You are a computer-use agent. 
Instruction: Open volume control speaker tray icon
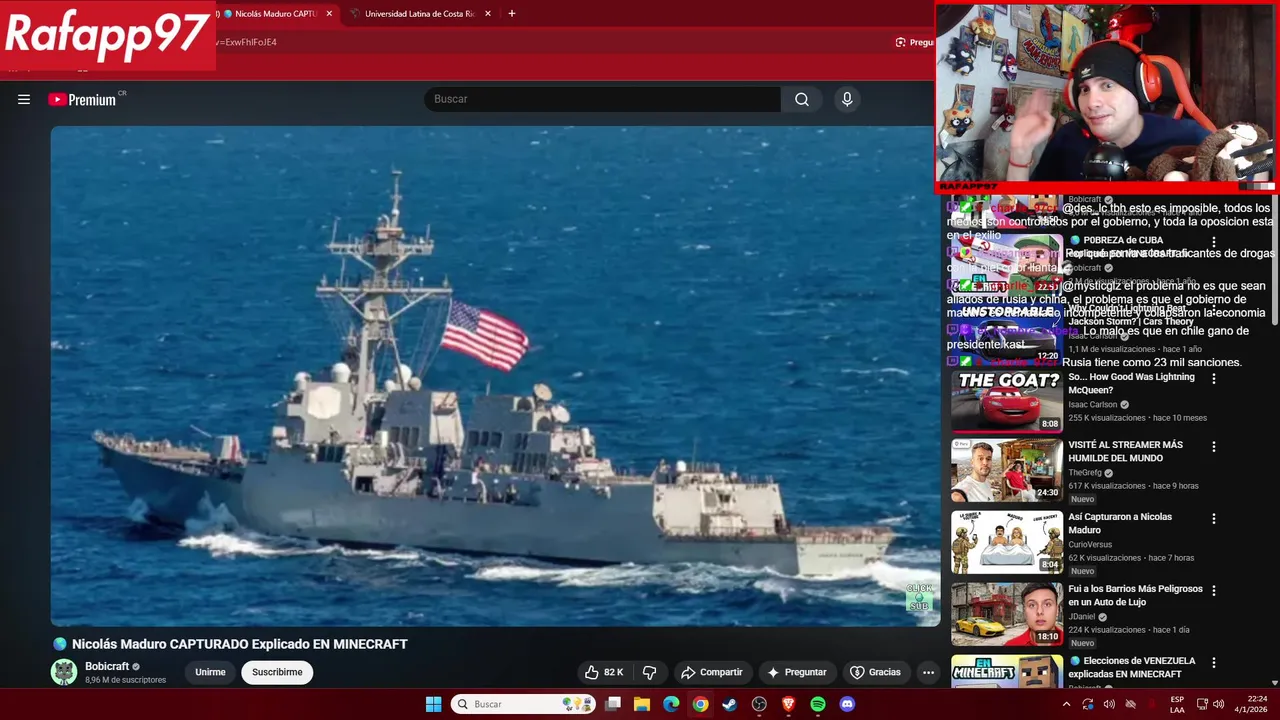coord(1218,704)
